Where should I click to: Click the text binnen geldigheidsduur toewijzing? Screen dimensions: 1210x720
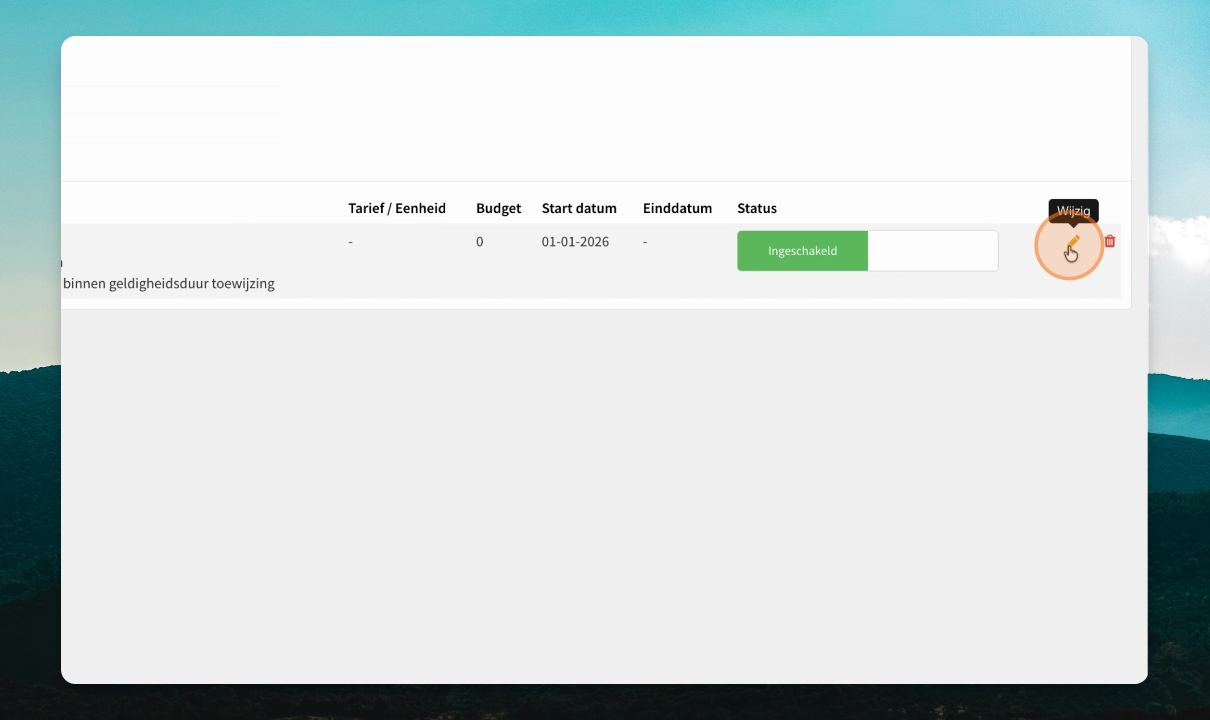169,283
